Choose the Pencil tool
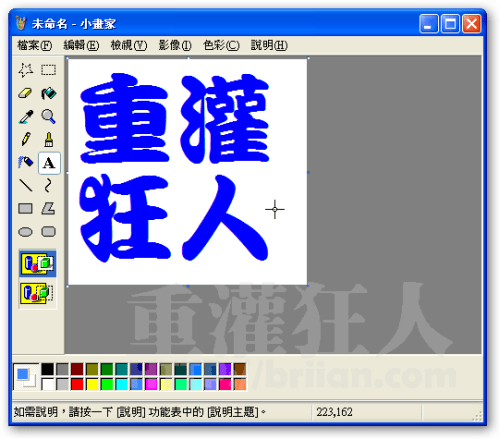This screenshot has width=500, height=439. (26, 139)
